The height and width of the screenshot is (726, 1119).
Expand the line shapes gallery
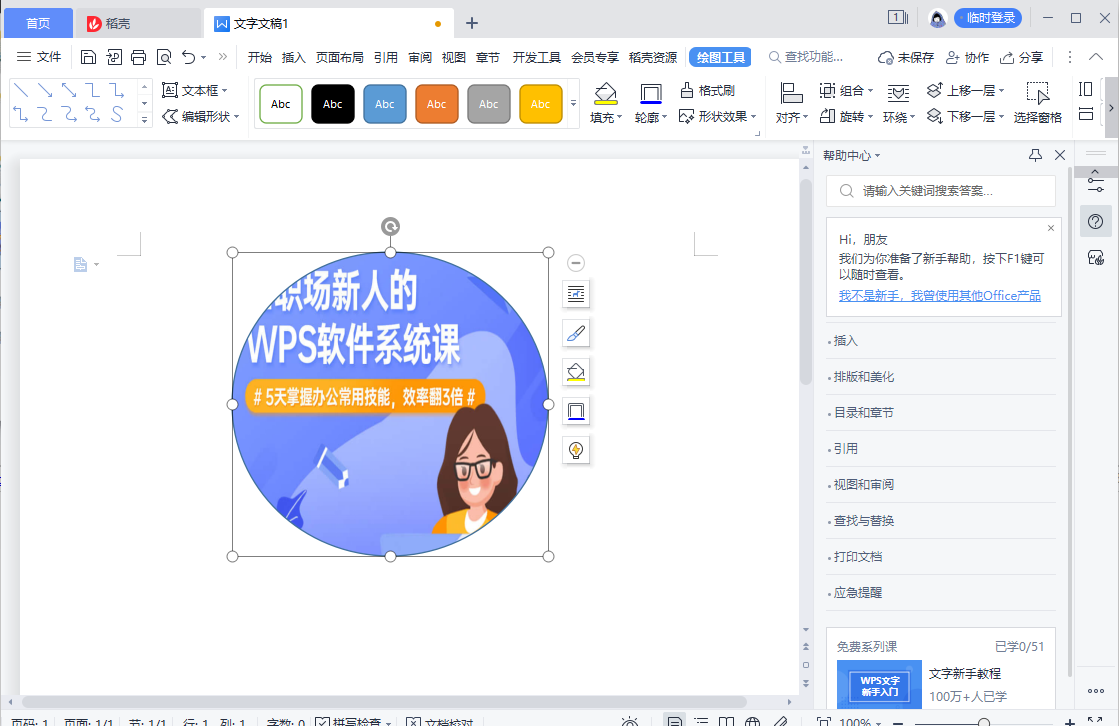click(144, 120)
